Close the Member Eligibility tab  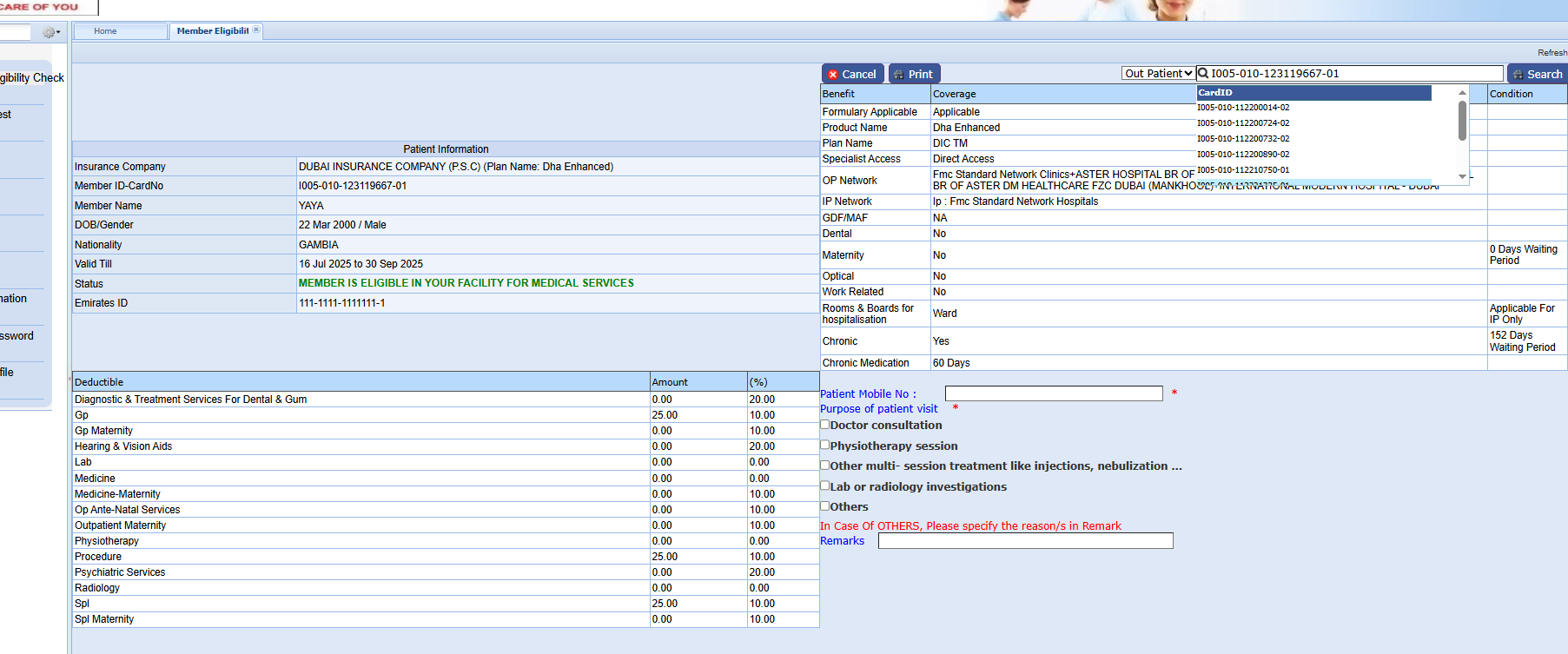(x=256, y=30)
